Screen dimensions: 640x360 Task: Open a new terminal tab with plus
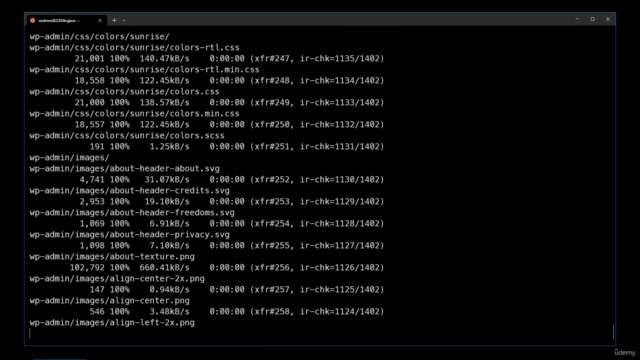(114, 20)
